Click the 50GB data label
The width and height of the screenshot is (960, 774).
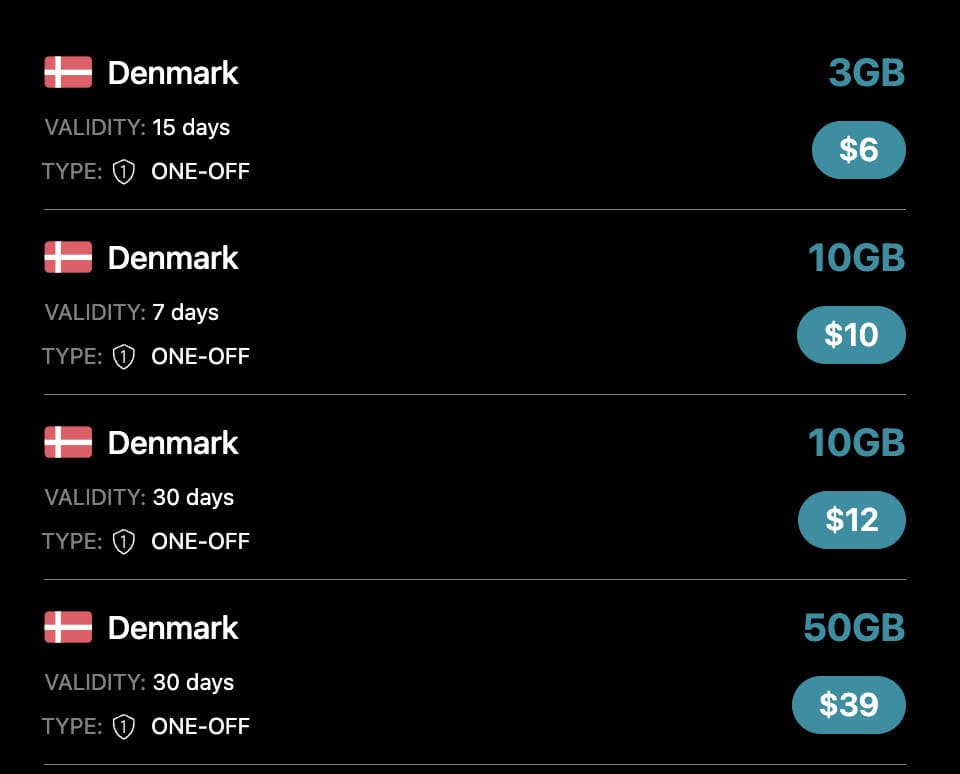click(x=852, y=627)
